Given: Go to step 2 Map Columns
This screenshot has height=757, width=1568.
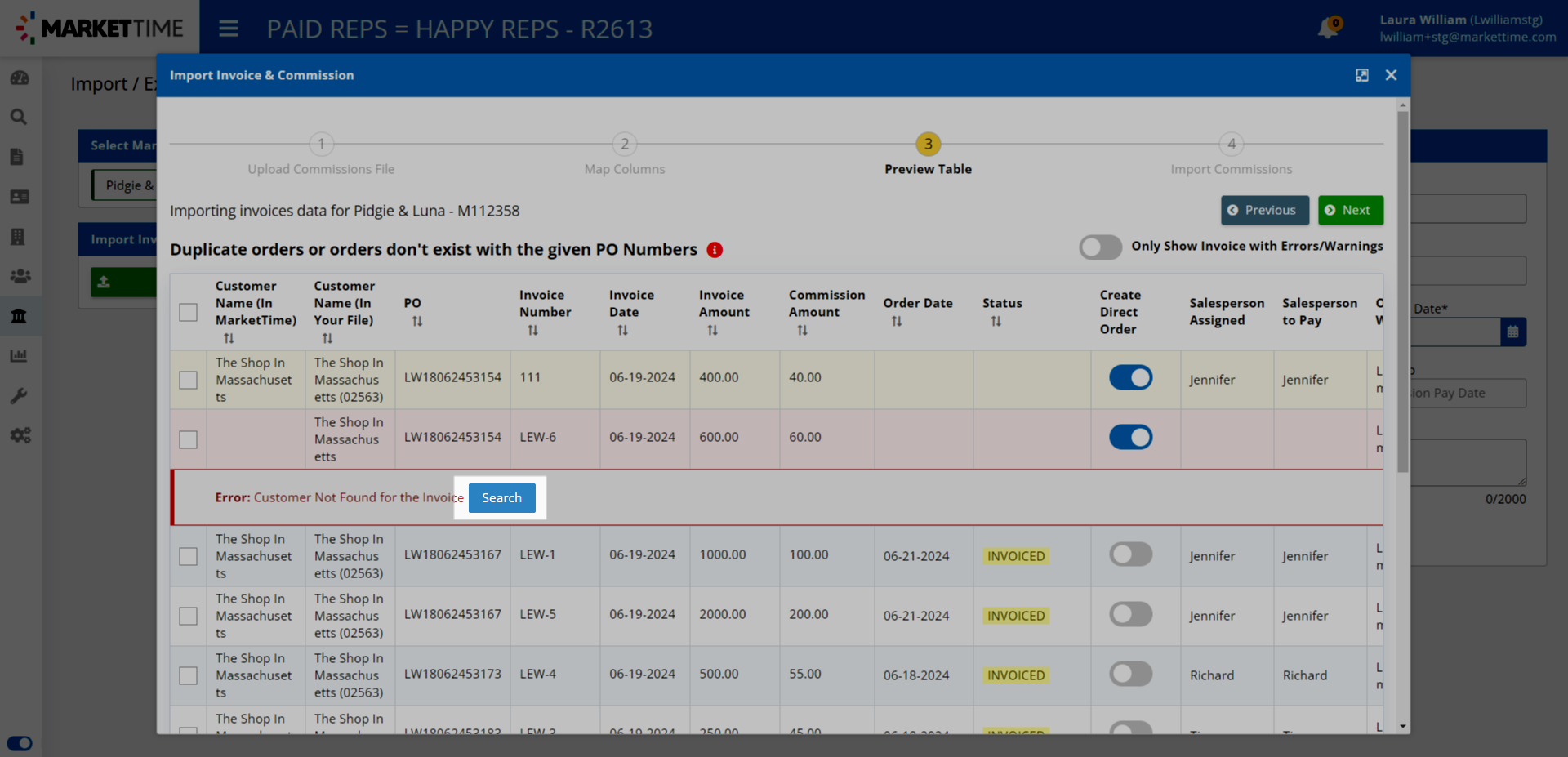Looking at the screenshot, I should [x=625, y=145].
